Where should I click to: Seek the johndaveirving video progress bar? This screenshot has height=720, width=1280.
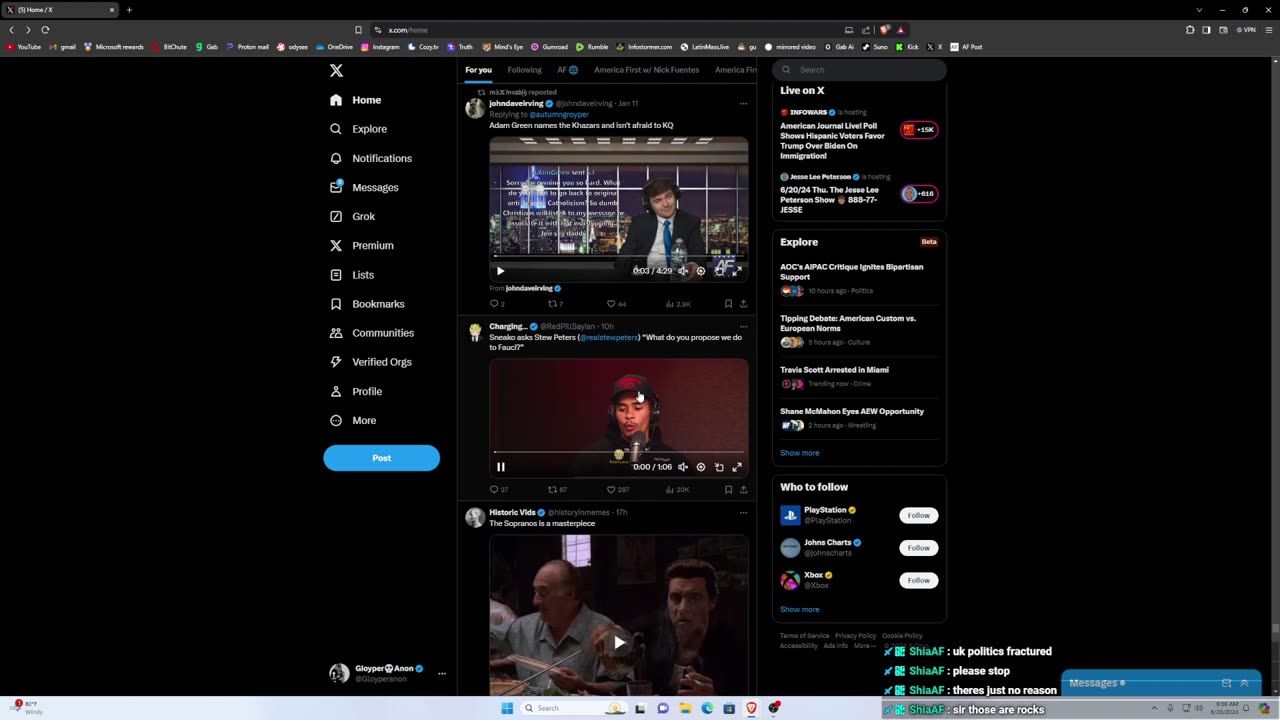tap(618, 256)
